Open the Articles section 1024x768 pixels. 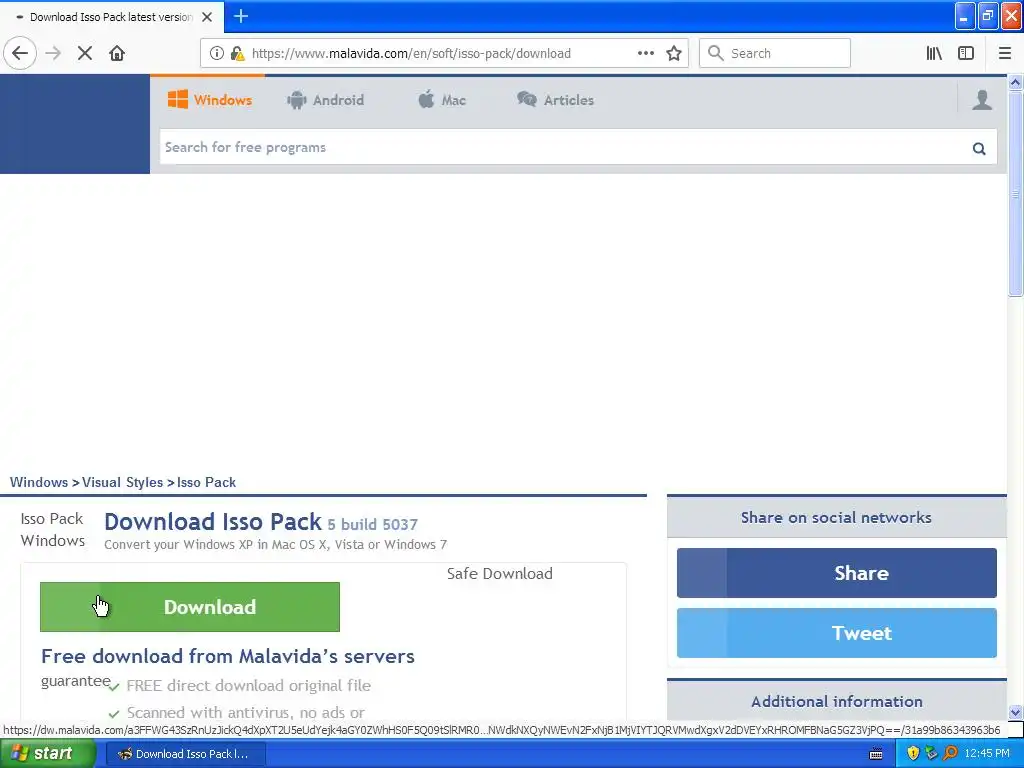556,100
